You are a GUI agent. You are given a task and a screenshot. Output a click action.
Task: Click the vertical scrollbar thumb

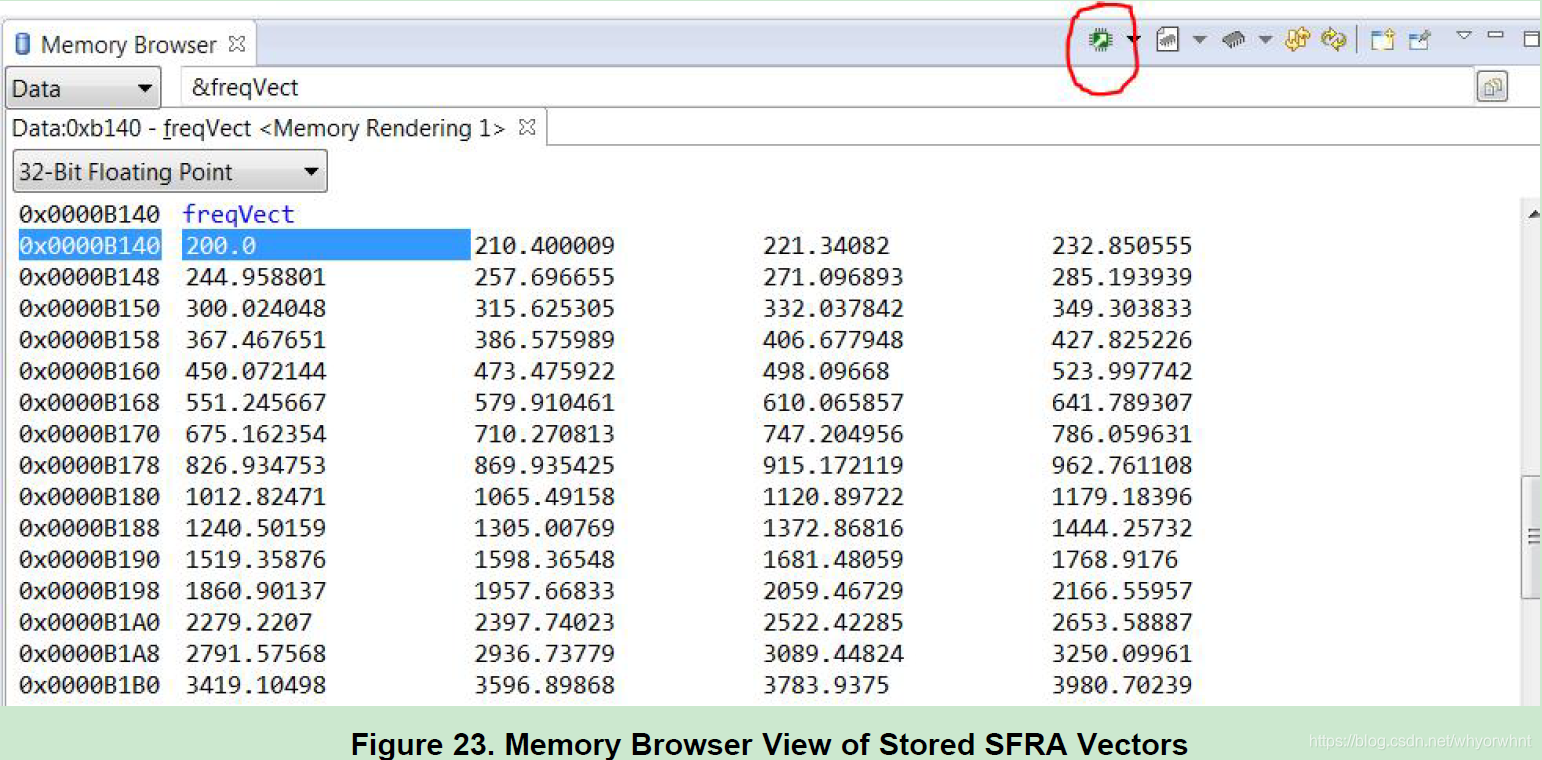(x=1531, y=537)
